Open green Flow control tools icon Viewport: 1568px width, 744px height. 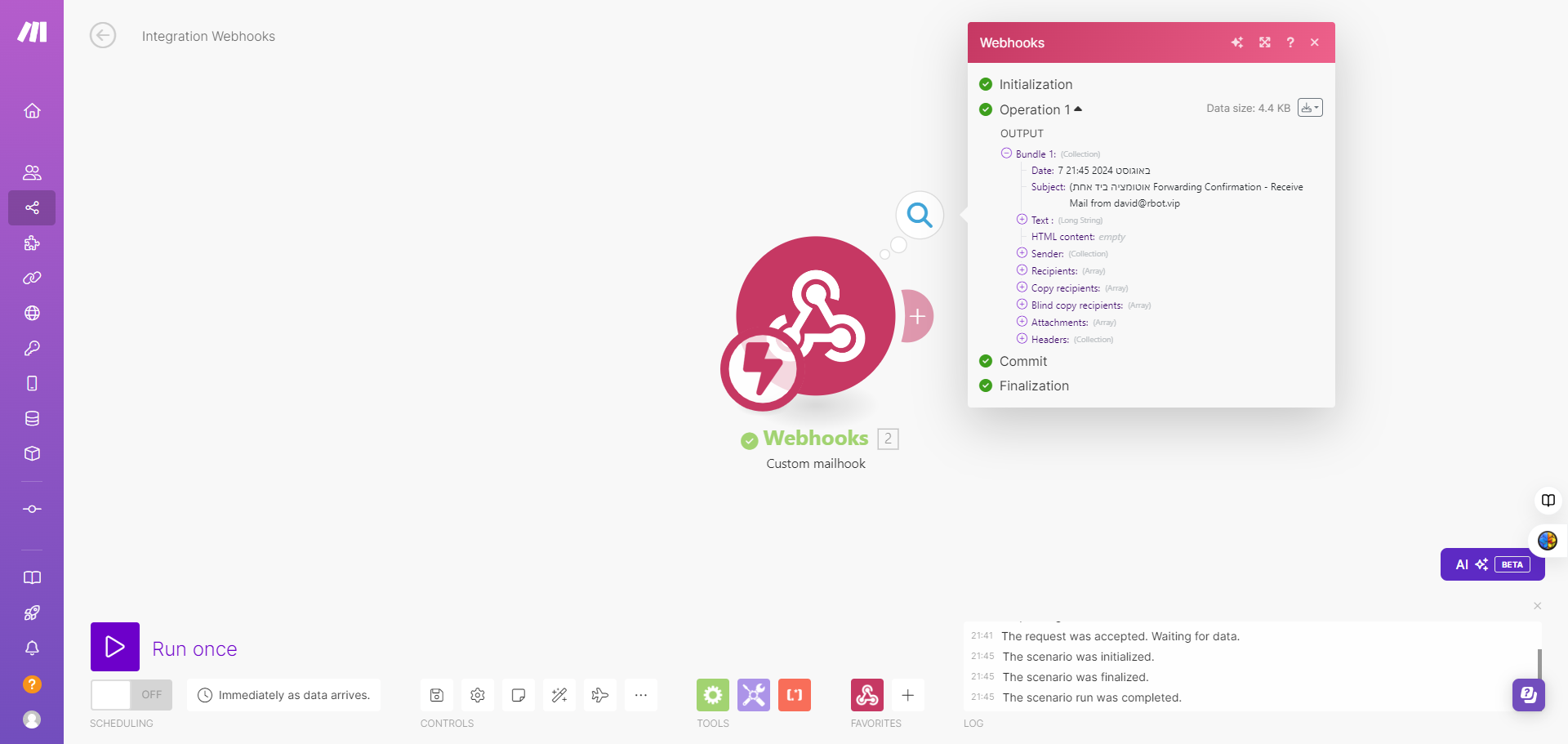713,695
